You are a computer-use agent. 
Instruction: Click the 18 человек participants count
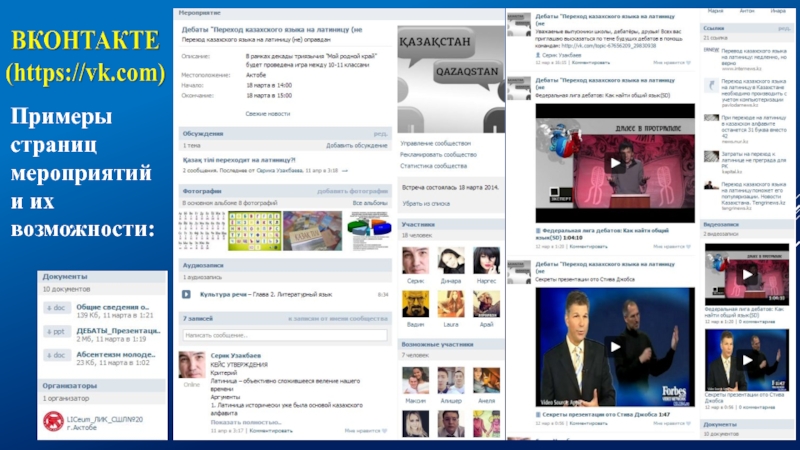point(416,235)
